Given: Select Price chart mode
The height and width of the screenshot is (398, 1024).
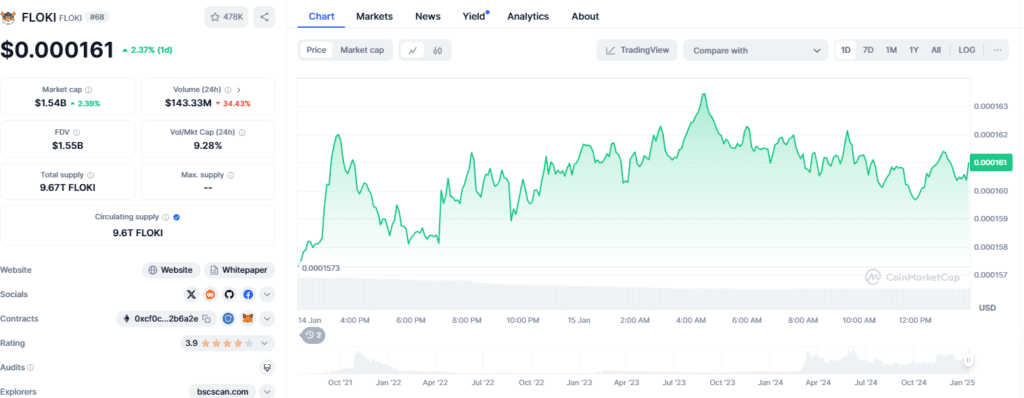Looking at the screenshot, I should coord(316,50).
